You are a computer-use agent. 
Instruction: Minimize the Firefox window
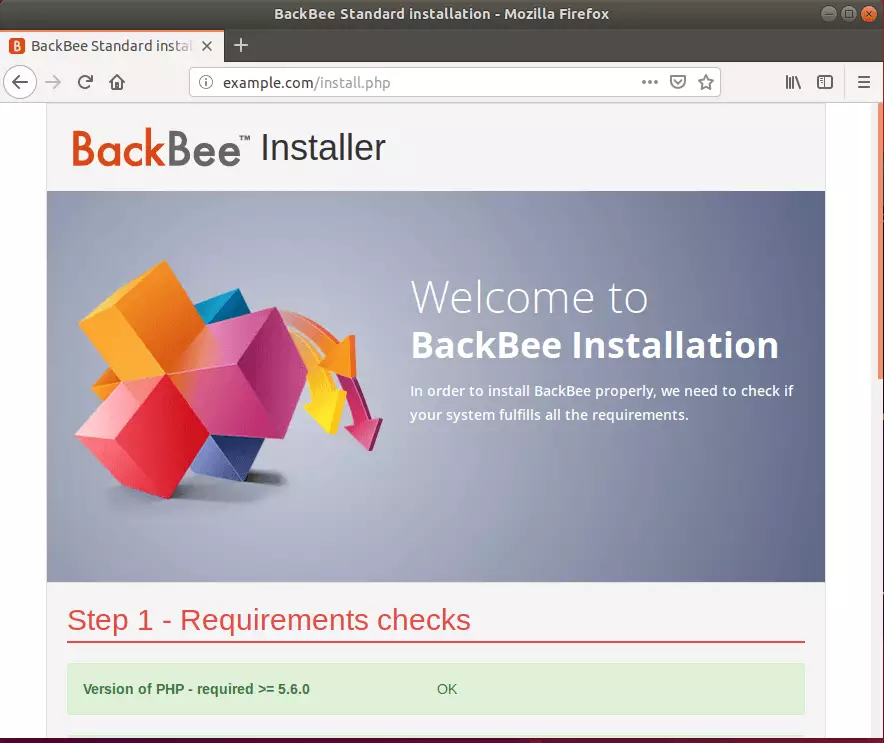point(828,14)
